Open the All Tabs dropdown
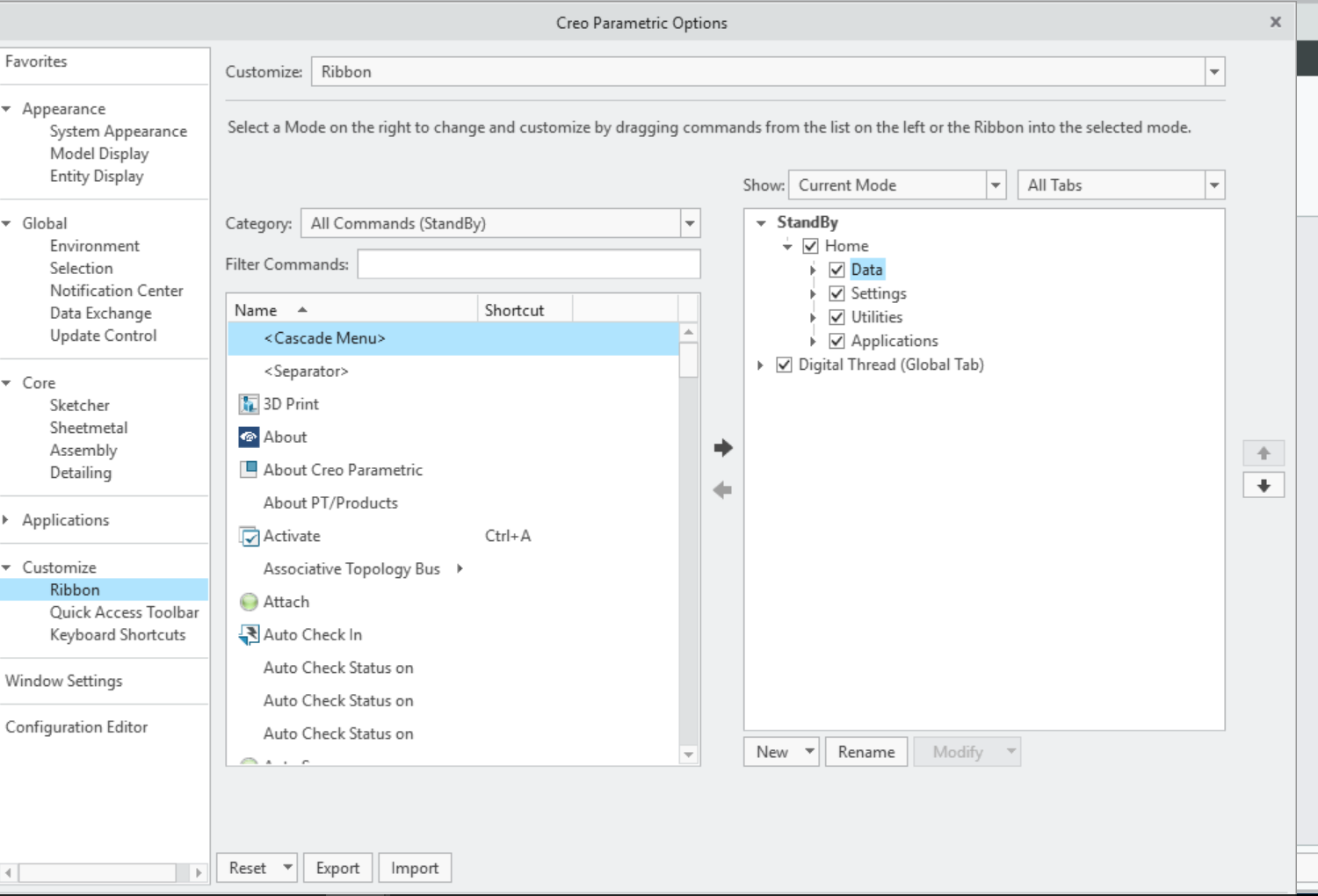The height and width of the screenshot is (896, 1318). pyautogui.click(x=1213, y=185)
